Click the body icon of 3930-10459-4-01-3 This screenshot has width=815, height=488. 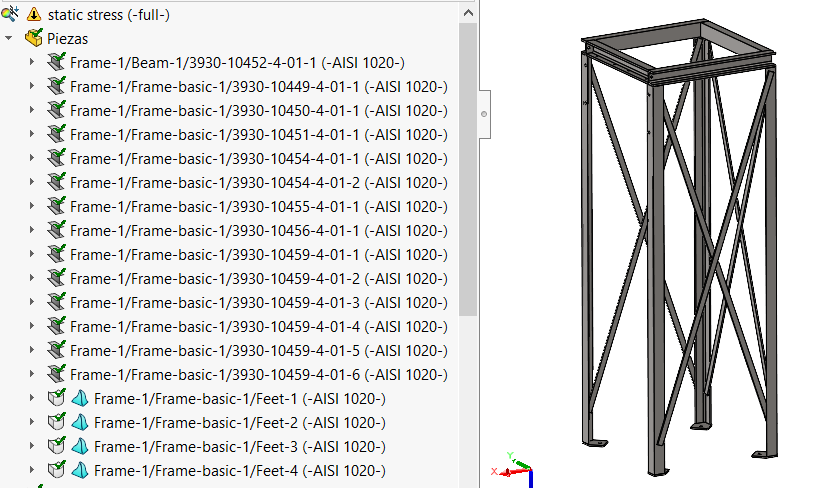click(56, 302)
